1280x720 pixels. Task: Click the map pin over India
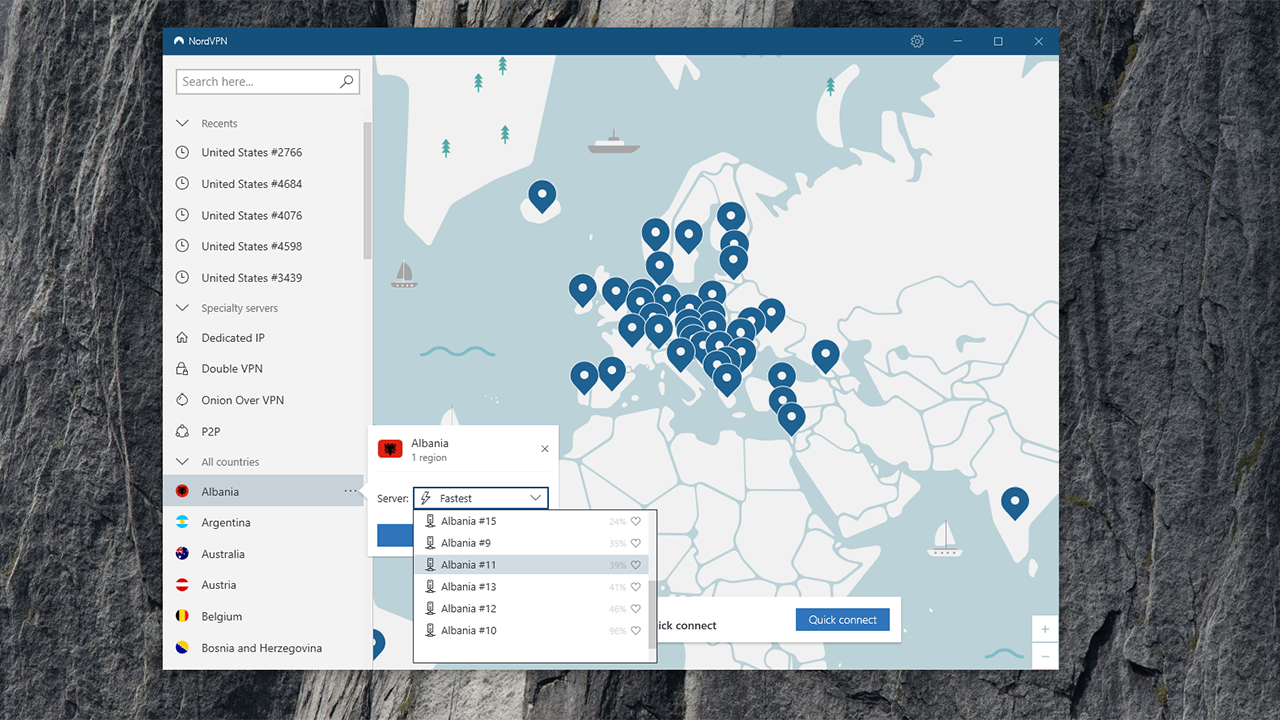(1015, 502)
